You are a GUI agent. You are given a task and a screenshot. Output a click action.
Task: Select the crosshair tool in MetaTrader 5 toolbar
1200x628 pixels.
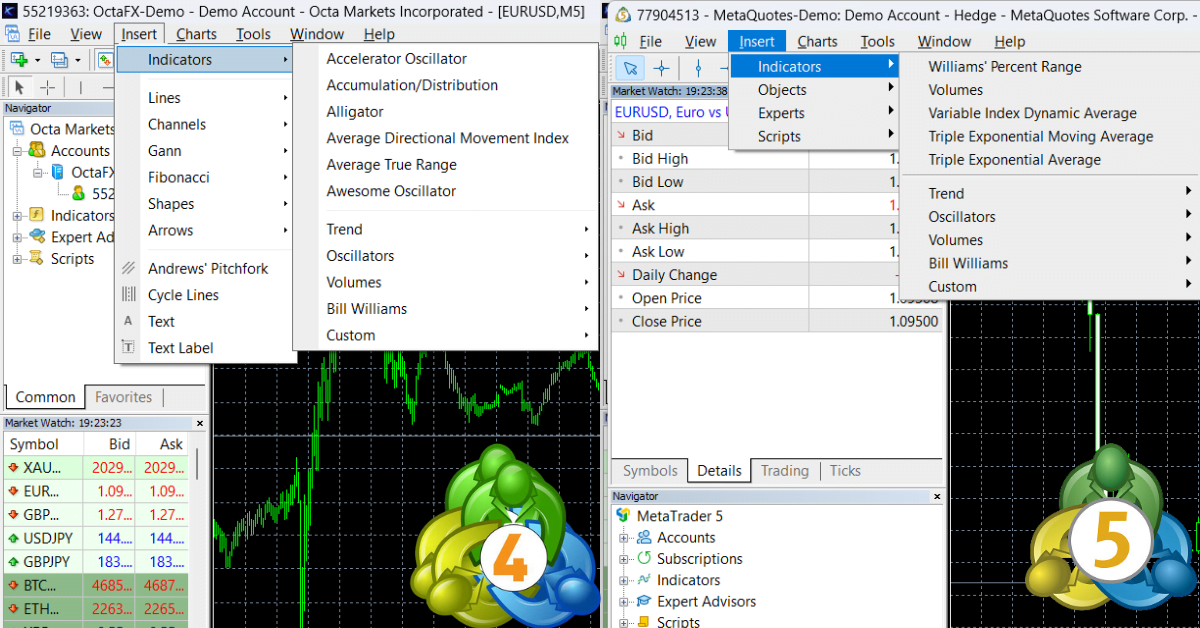(x=661, y=69)
